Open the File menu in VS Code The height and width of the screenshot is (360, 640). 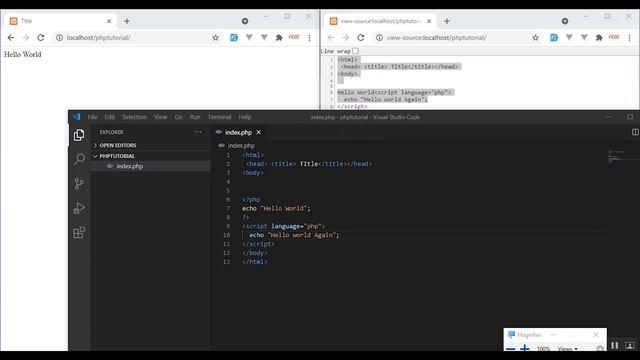(93, 117)
